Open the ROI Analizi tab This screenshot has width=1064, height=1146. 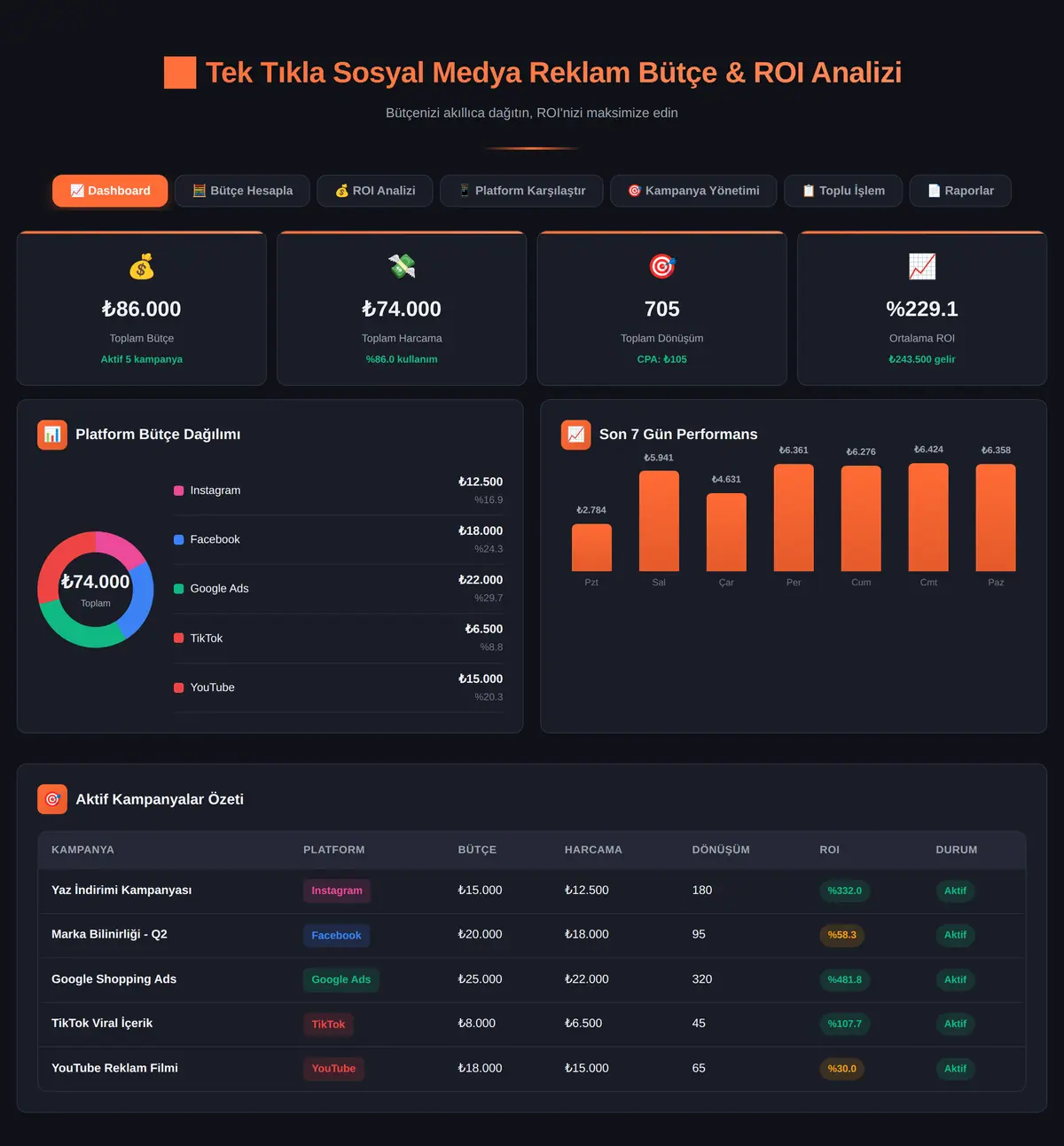point(375,191)
